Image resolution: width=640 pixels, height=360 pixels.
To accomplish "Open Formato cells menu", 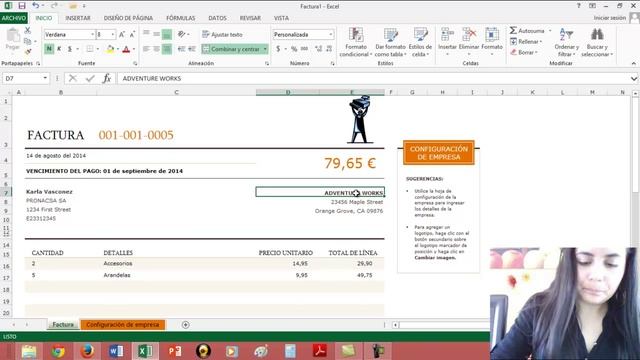I will (x=492, y=42).
